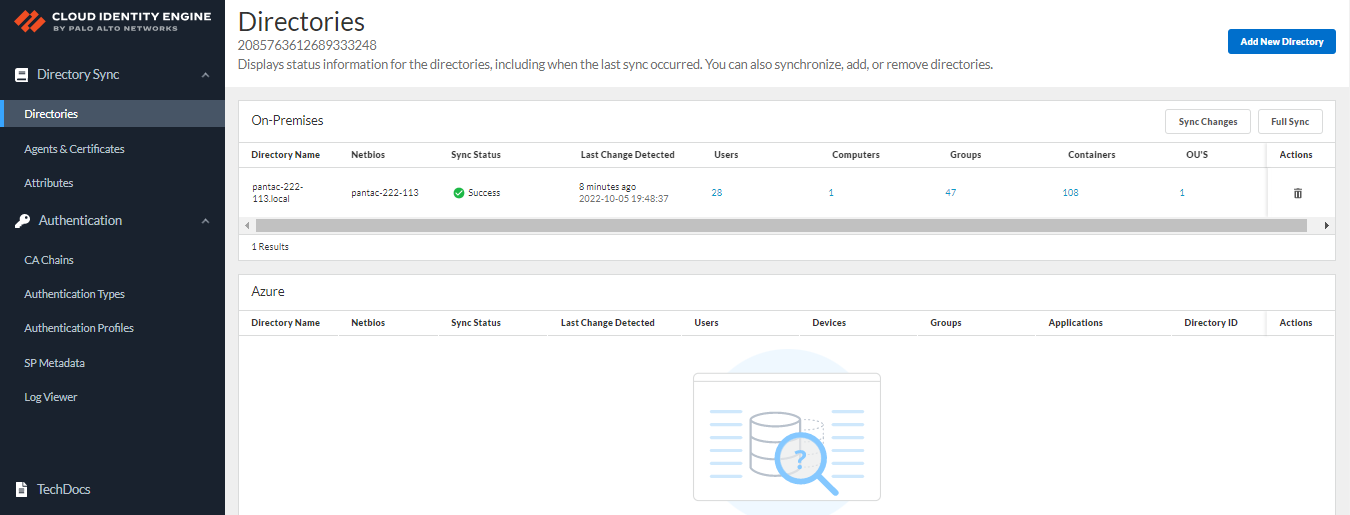Collapse the Directory Sync section chevron
1350x515 pixels.
[x=205, y=75]
